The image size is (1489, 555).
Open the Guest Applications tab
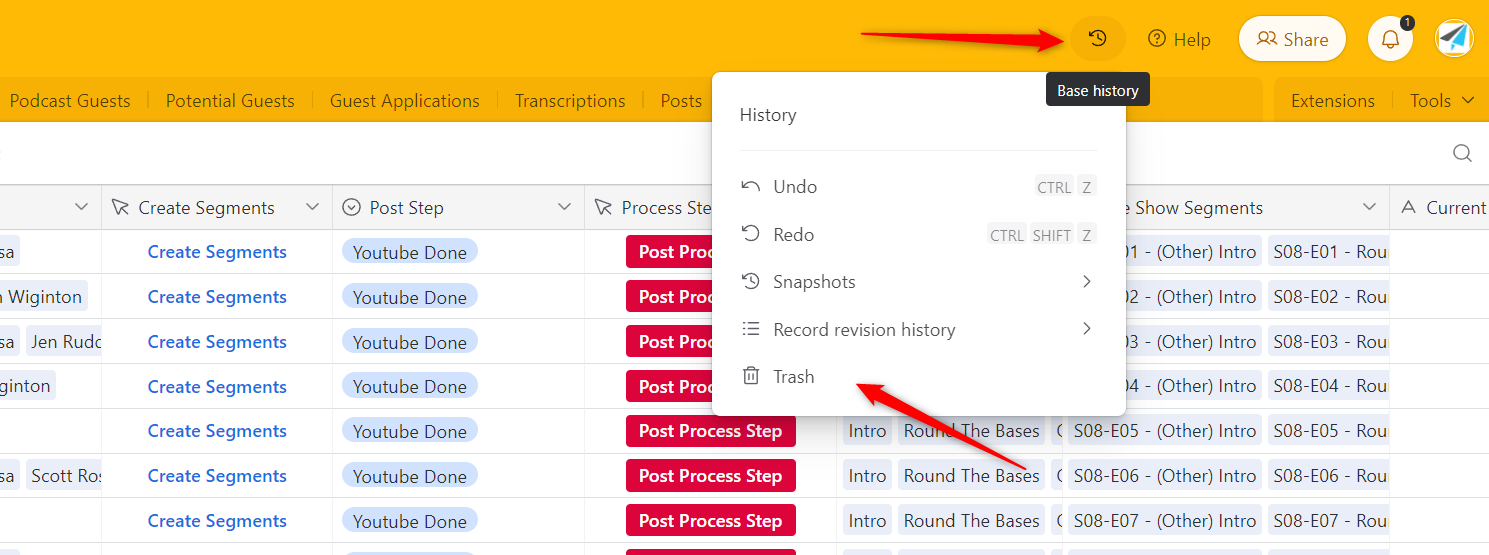tap(405, 101)
